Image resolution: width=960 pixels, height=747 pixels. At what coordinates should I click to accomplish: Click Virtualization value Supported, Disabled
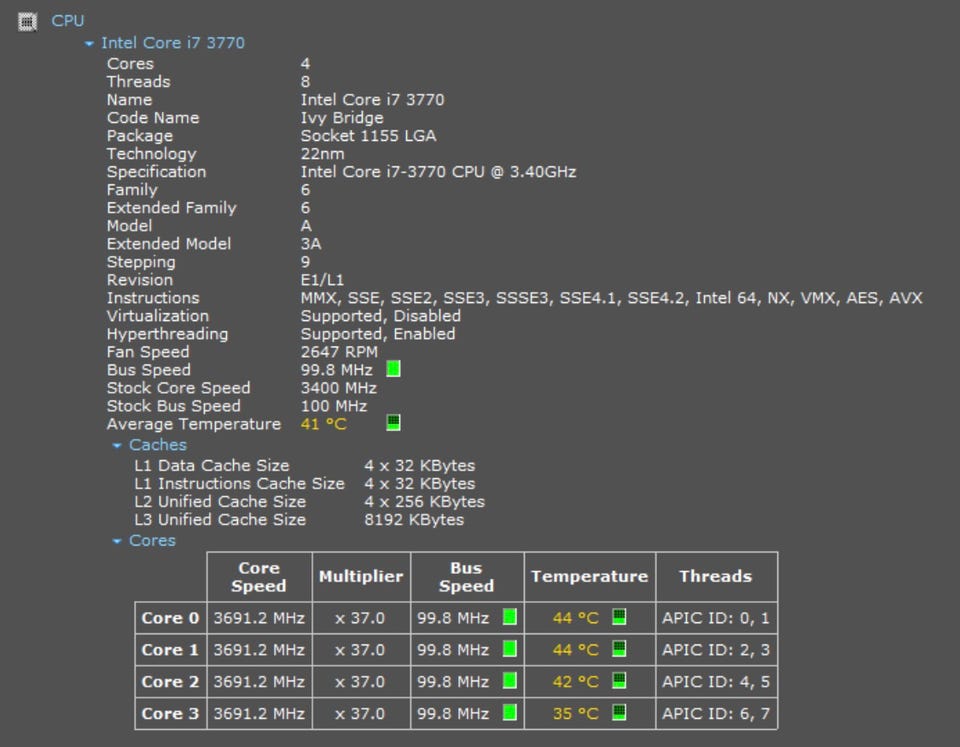tap(380, 316)
